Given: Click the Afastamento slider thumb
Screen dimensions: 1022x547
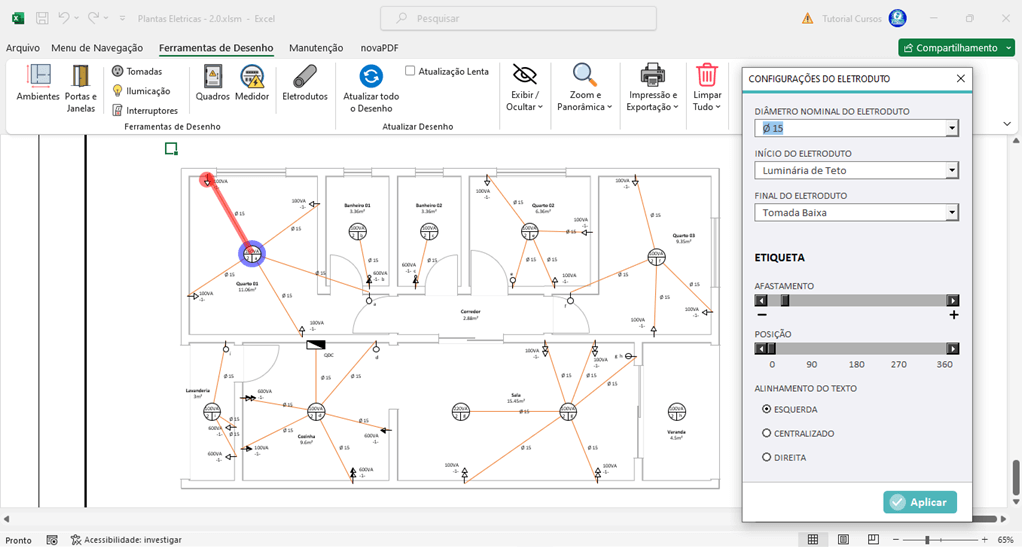Looking at the screenshot, I should point(785,301).
